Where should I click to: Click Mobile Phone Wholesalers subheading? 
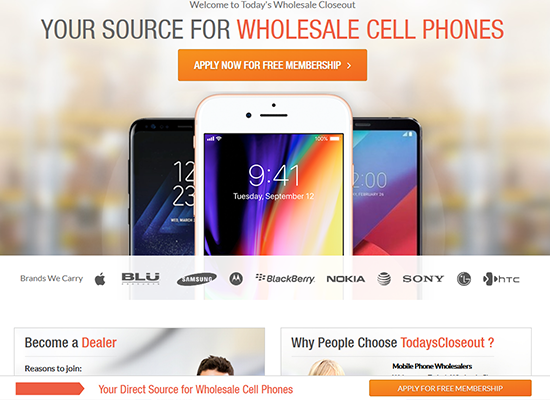432,366
